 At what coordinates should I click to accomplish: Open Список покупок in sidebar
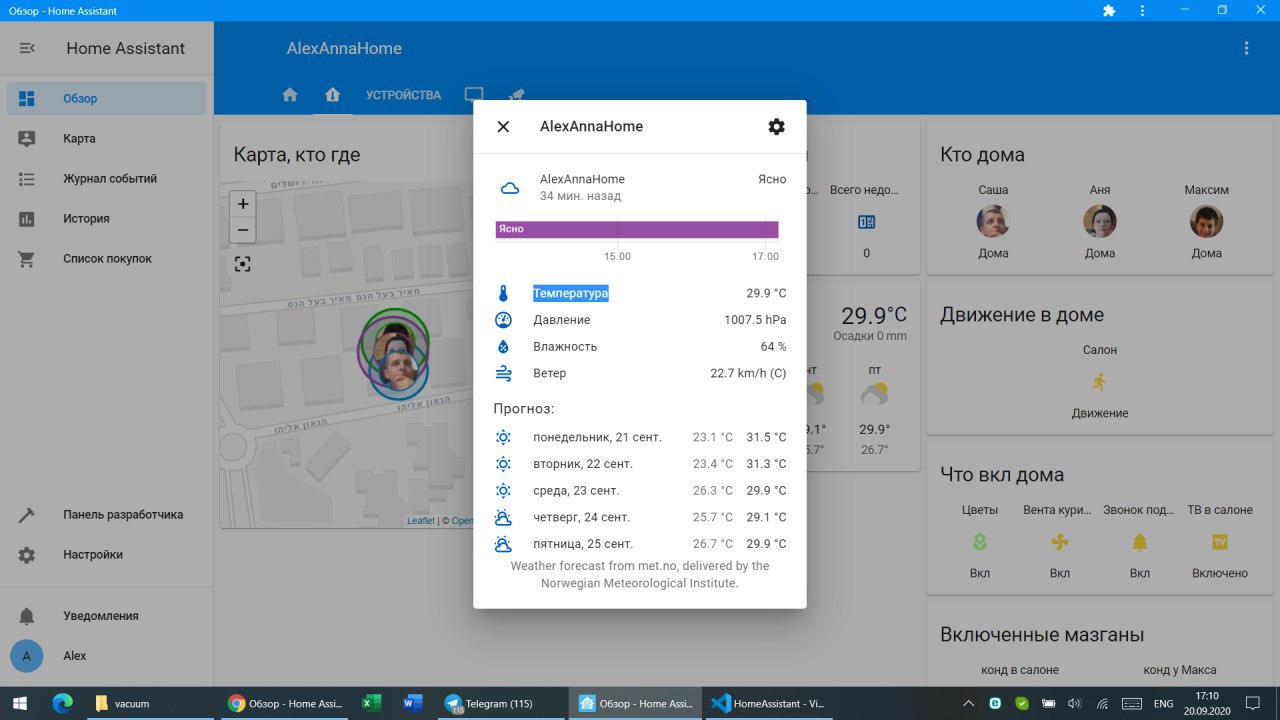pos(107,258)
